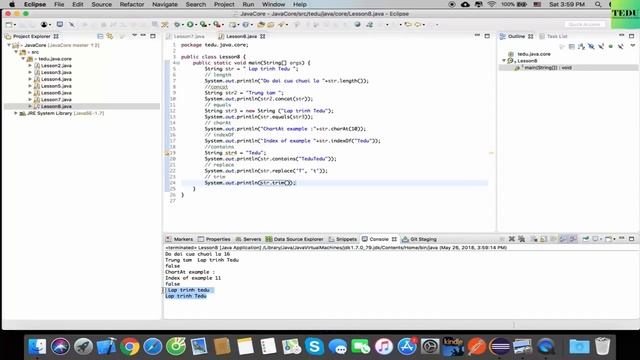Toggle Link with Editor in Project Explorer
640x360 pixels.
110,36
